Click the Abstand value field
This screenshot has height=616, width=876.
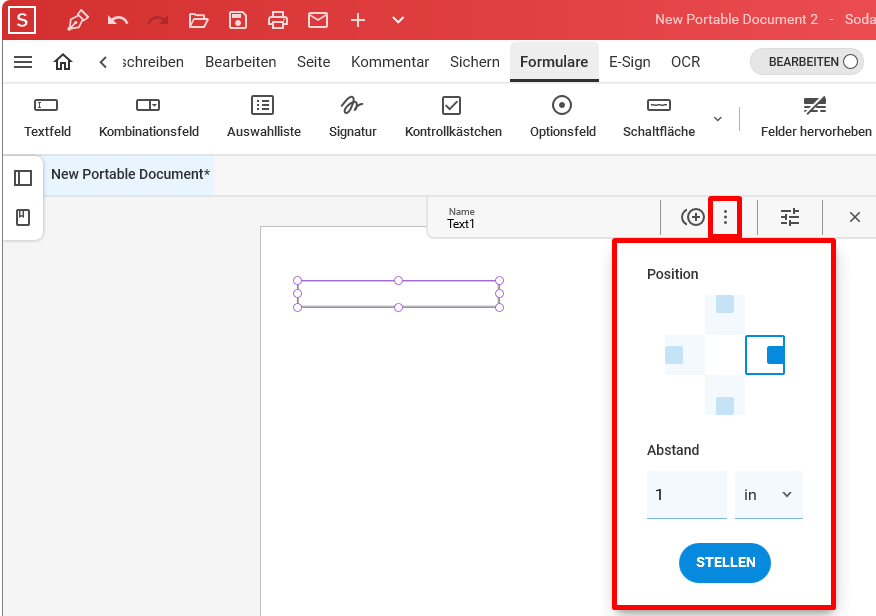click(687, 495)
